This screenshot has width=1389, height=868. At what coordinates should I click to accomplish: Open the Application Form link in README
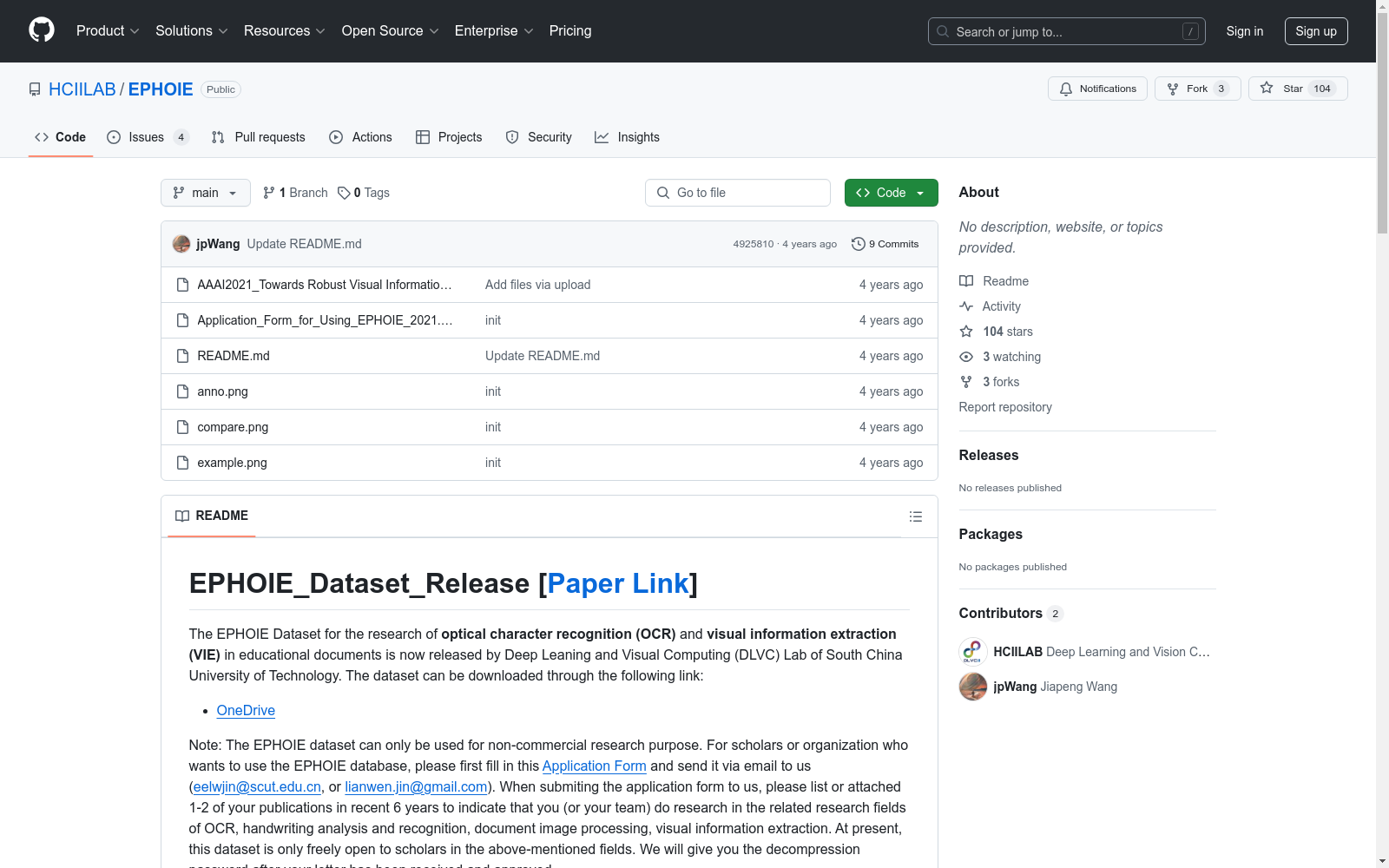click(595, 766)
